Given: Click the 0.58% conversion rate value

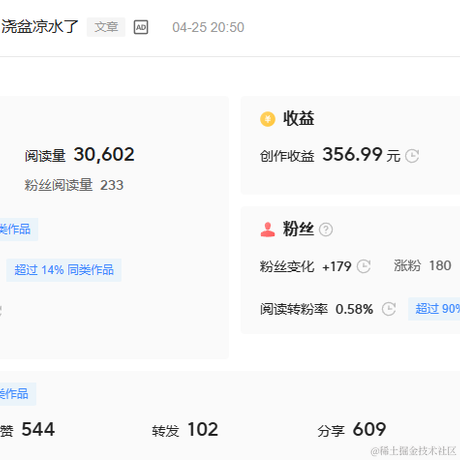Looking at the screenshot, I should [x=354, y=309].
